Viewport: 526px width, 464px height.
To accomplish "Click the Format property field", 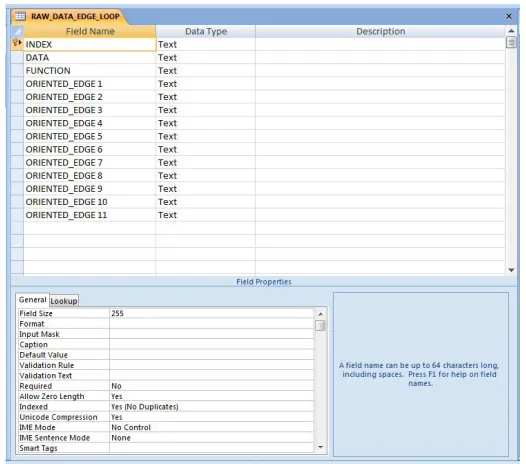I will point(212,324).
